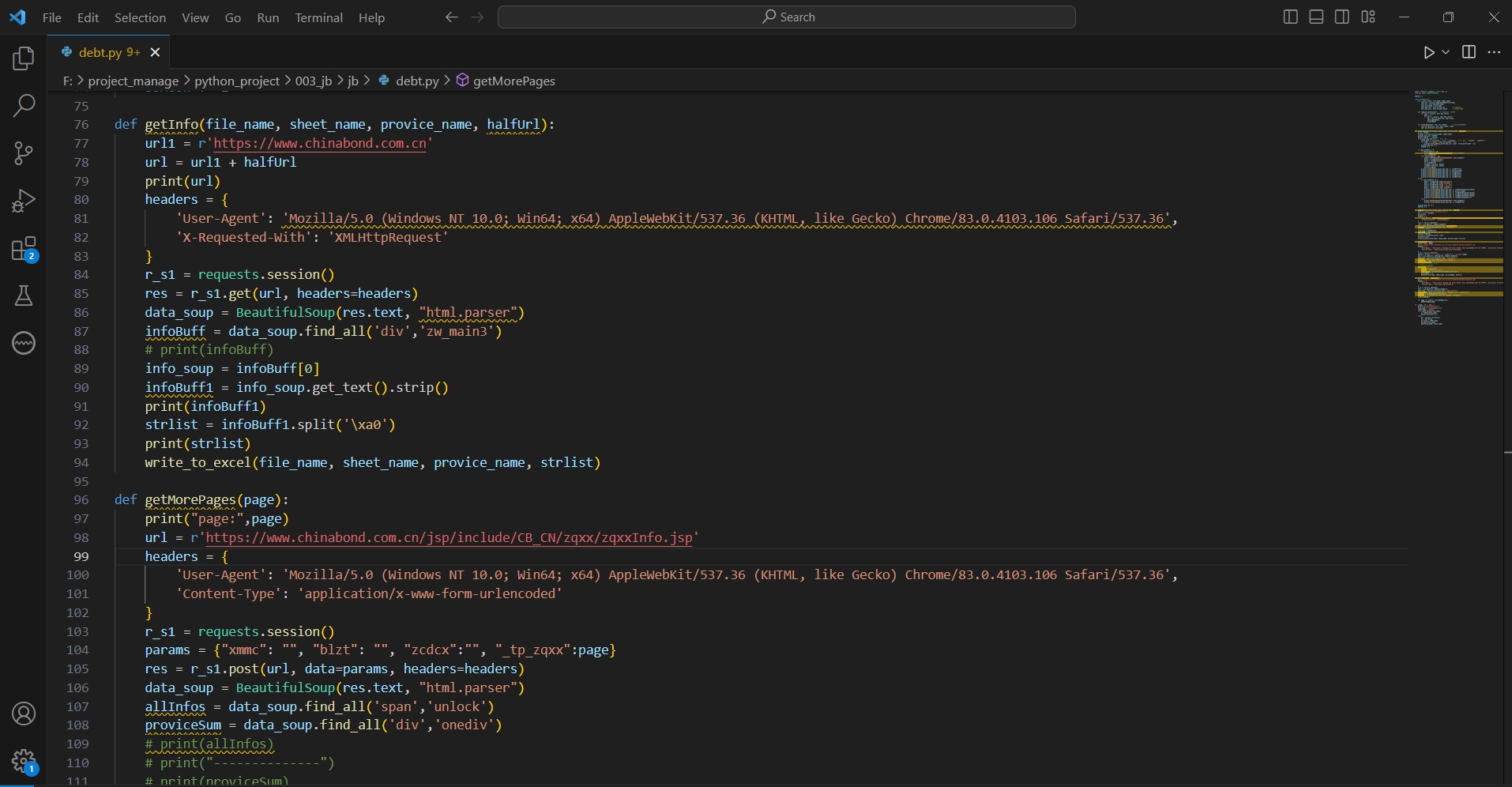Image resolution: width=1512 pixels, height=787 pixels.
Task: Go back with the left arrow
Action: click(451, 17)
